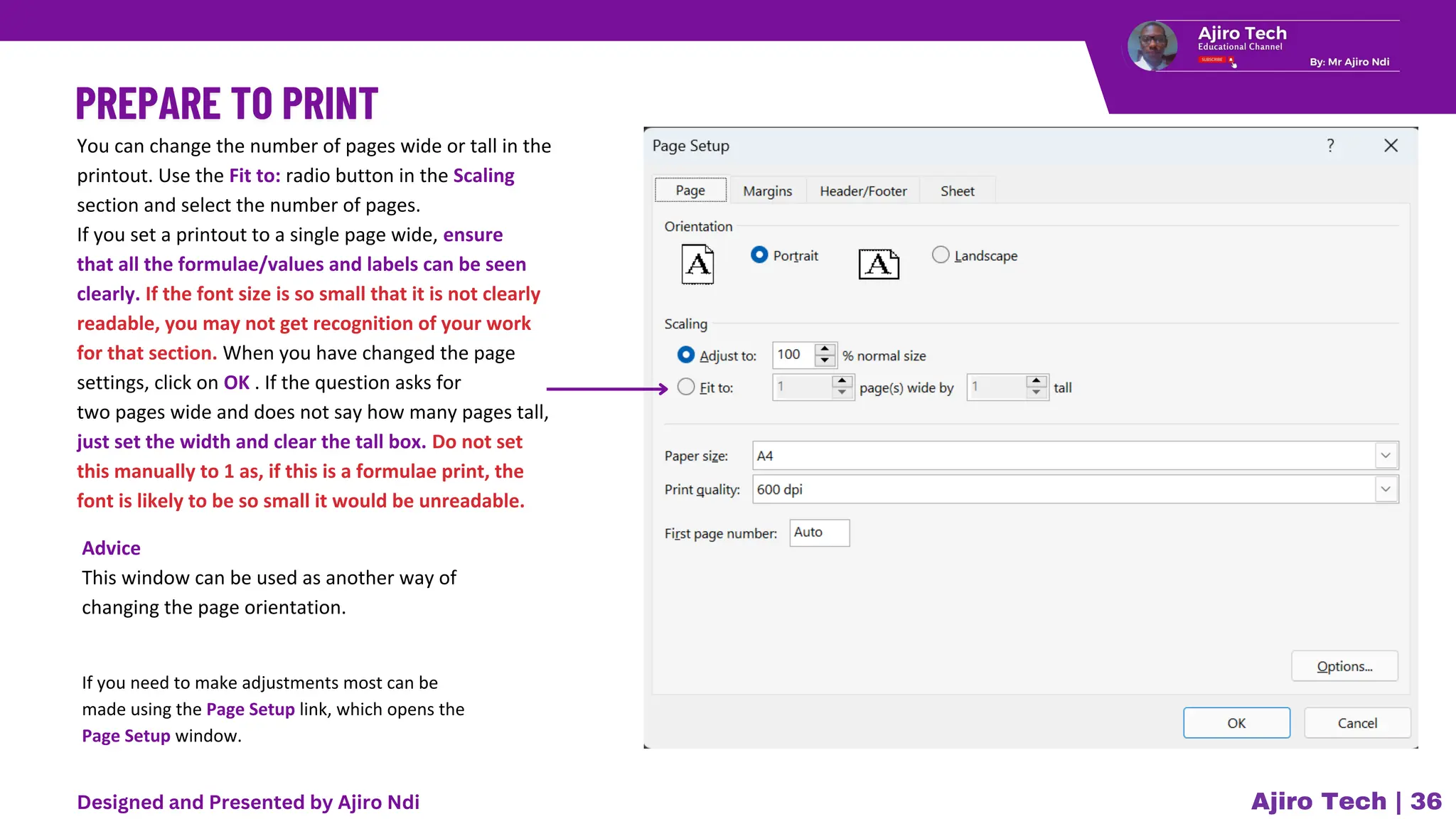The width and height of the screenshot is (1456, 819).
Task: Increase Adjust to percentage with up arrow
Action: 825,349
